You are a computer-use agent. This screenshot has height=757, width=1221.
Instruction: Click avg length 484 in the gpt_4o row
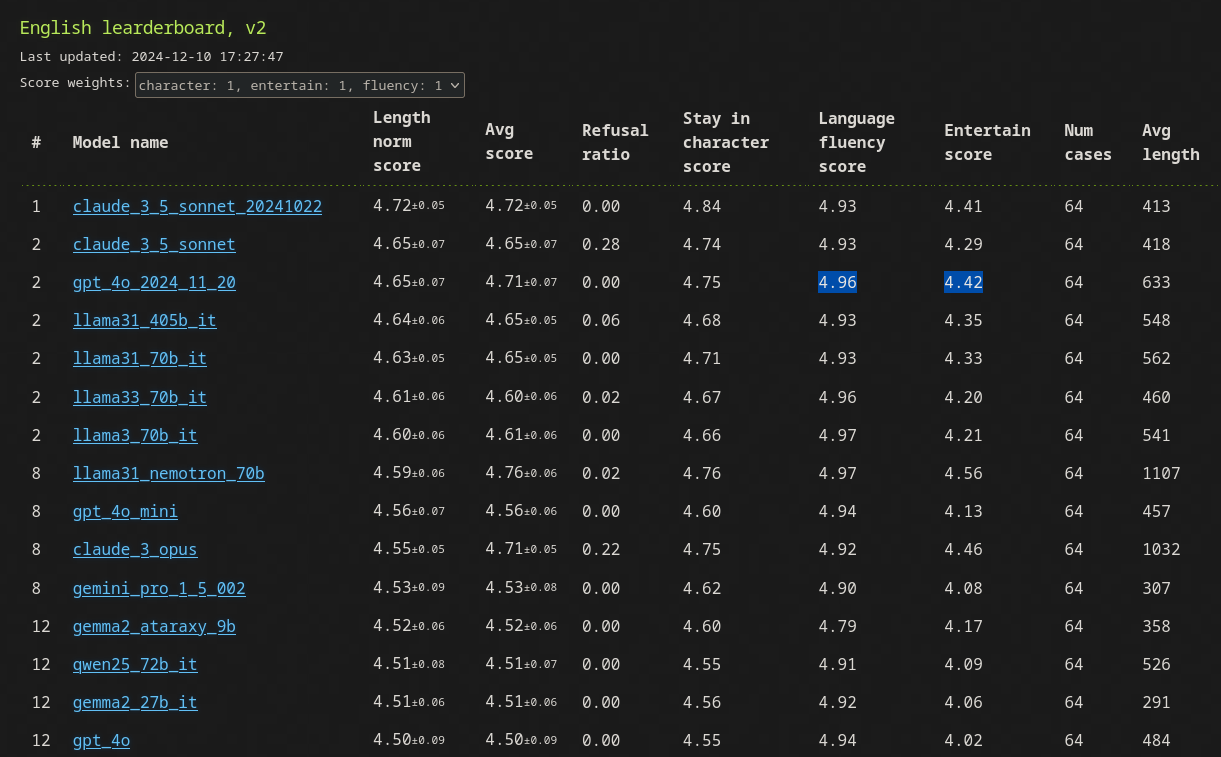click(1156, 740)
